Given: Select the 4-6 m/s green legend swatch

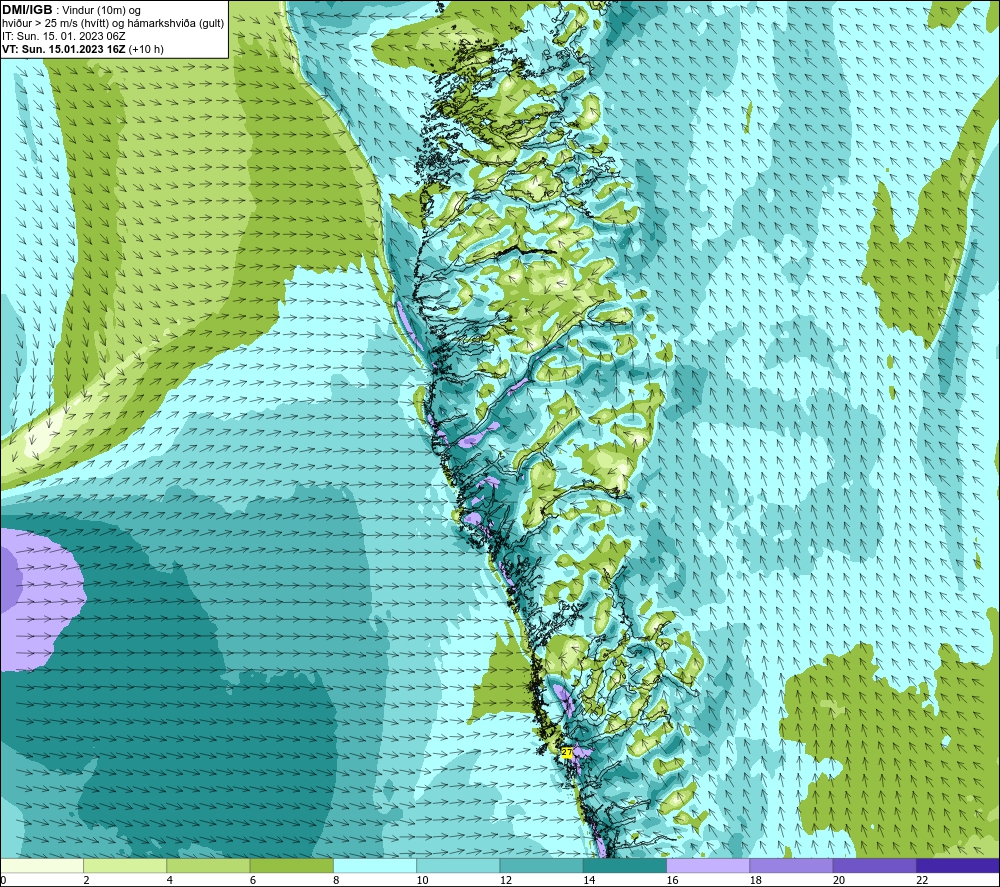Looking at the screenshot, I should click(209, 866).
